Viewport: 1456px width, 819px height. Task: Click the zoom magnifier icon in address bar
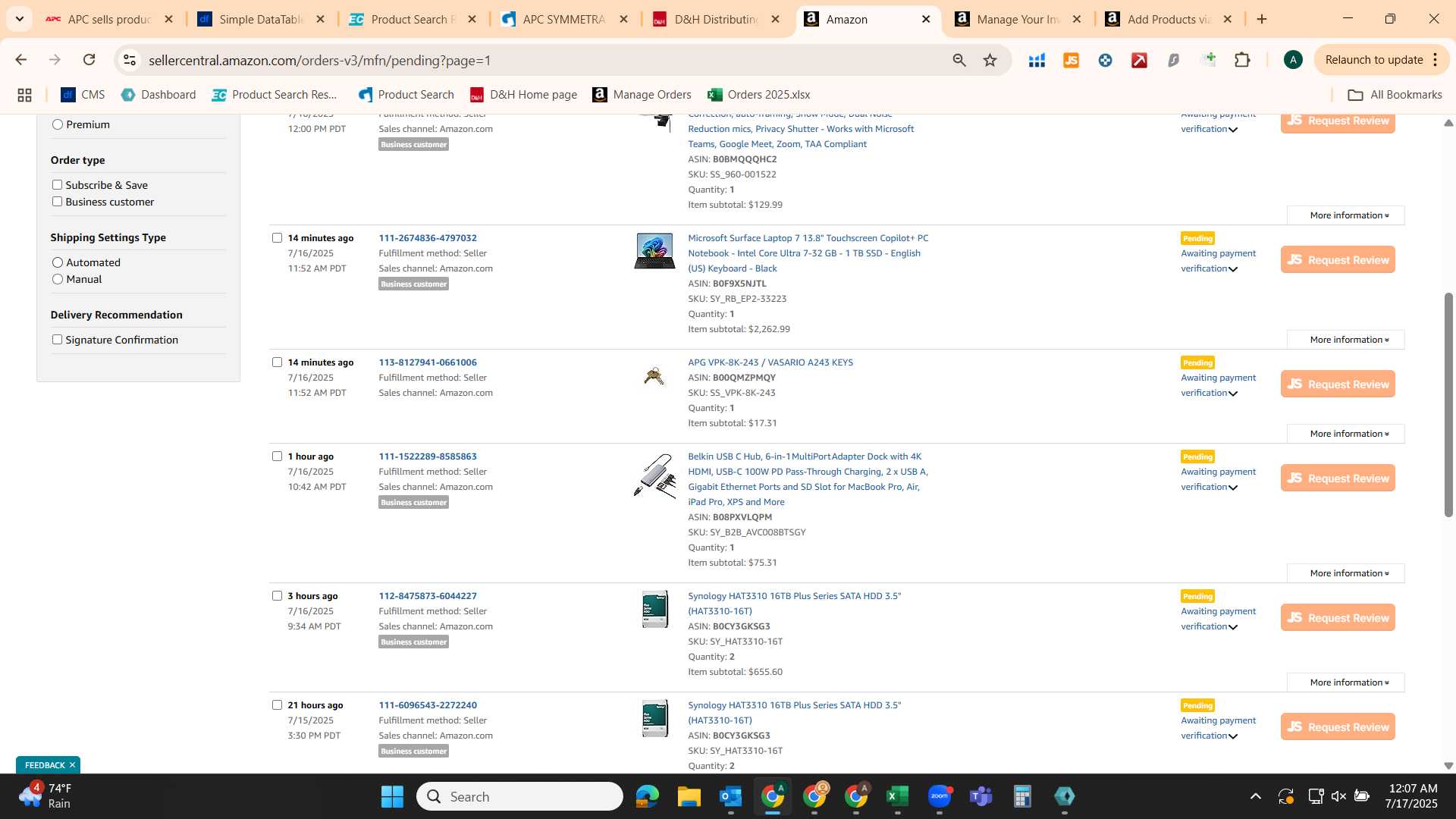click(x=959, y=60)
